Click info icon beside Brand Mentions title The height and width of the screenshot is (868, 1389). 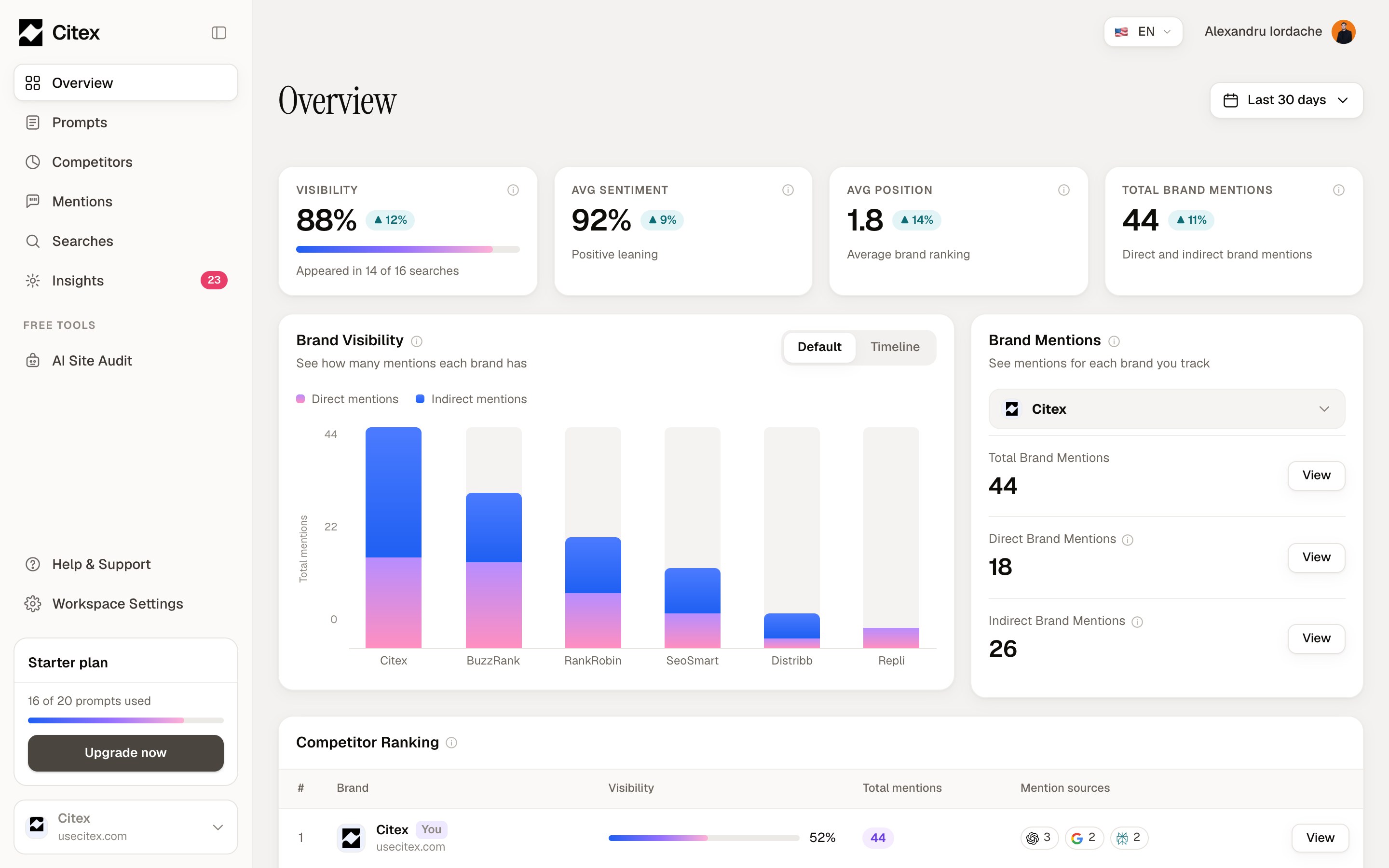coord(1114,341)
